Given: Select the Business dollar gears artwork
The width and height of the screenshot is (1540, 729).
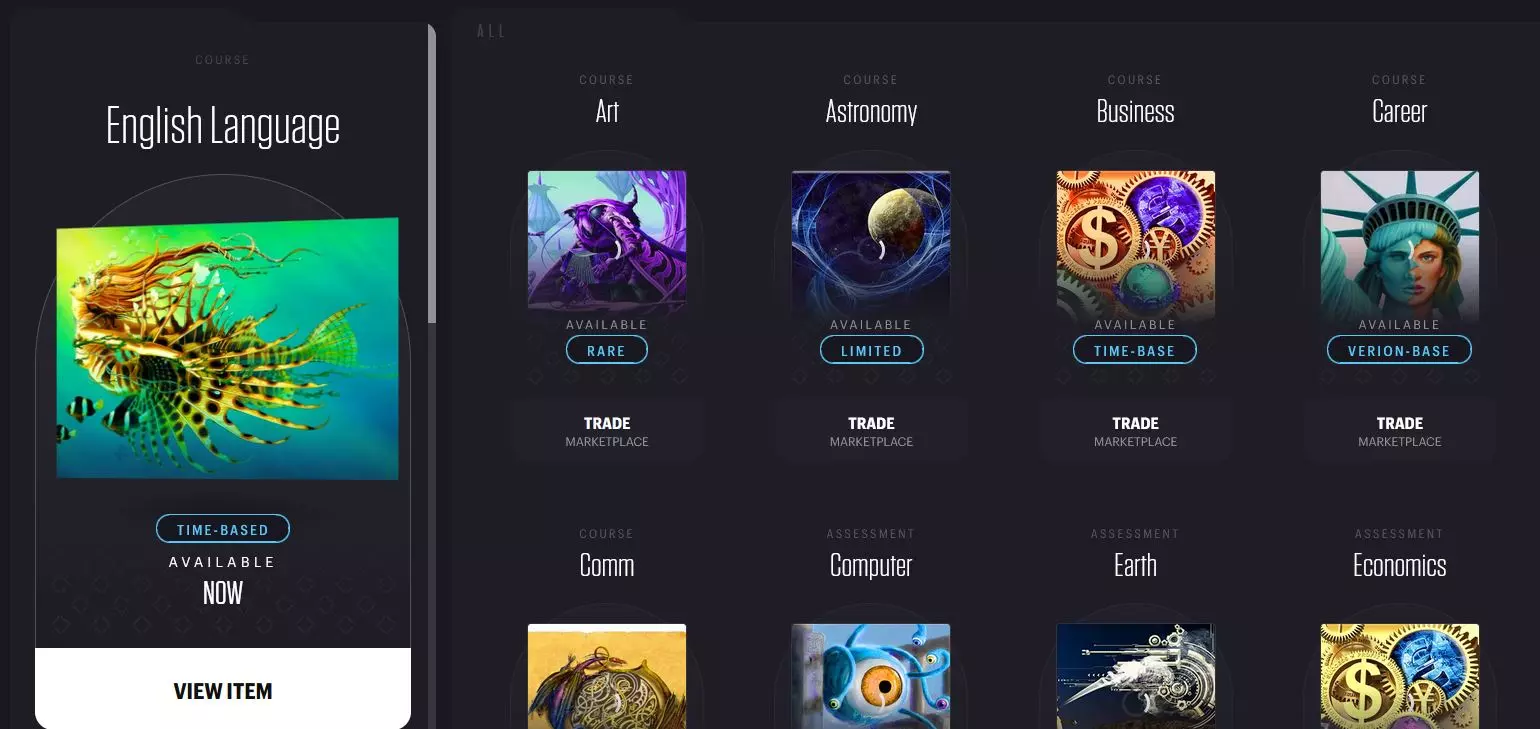Looking at the screenshot, I should [x=1136, y=243].
